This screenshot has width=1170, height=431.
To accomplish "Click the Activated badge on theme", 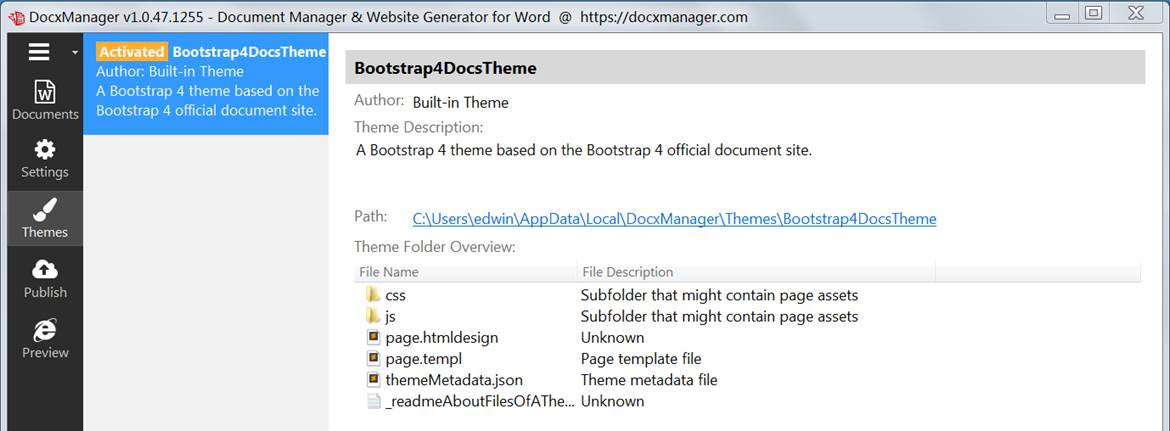I will [x=131, y=52].
